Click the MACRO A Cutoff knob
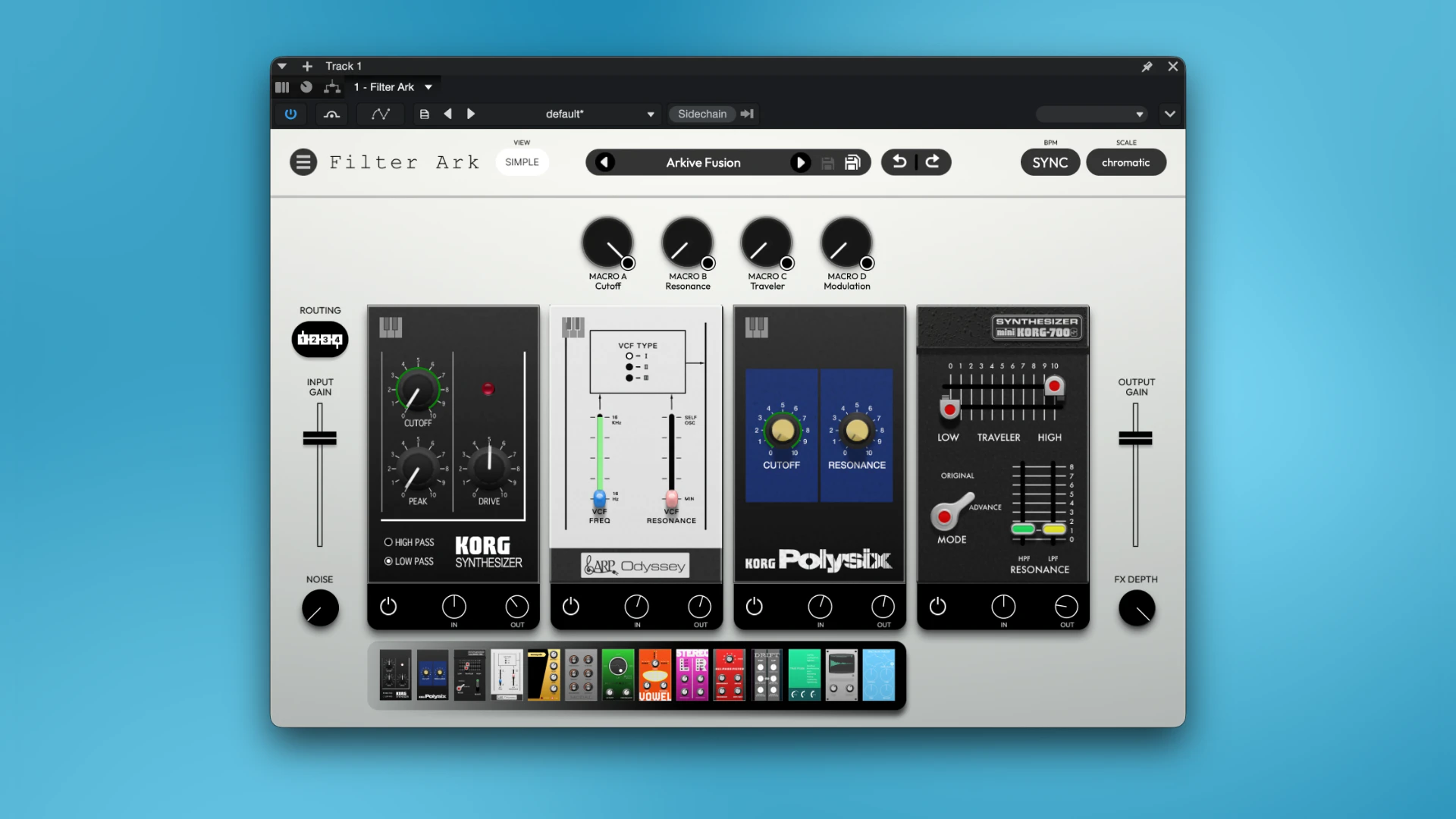1456x819 pixels. pyautogui.click(x=607, y=243)
